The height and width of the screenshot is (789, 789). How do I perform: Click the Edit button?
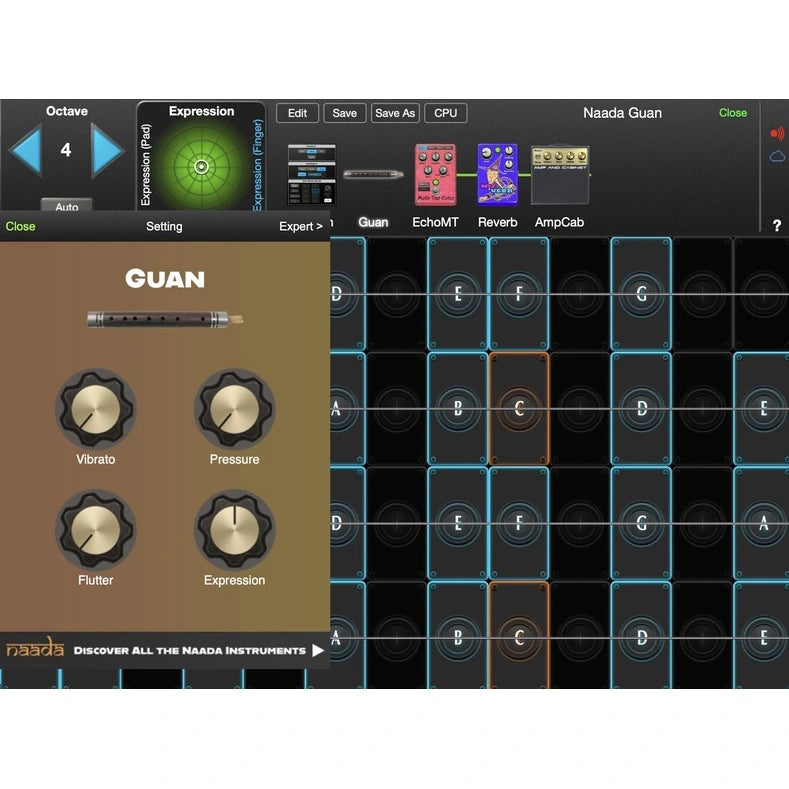click(297, 113)
